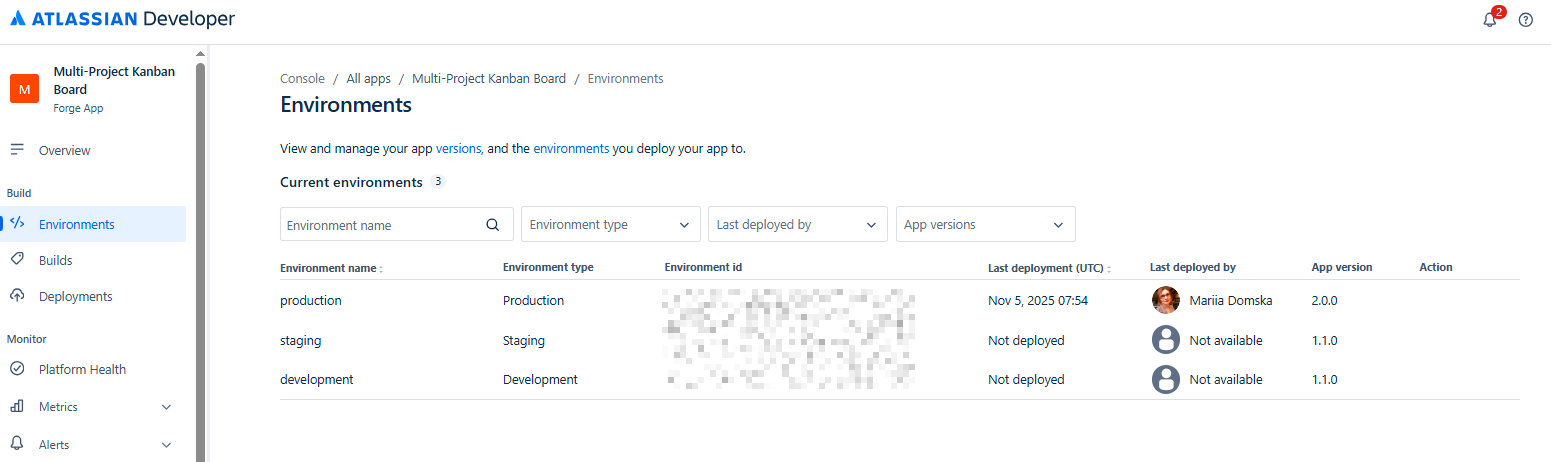Open the App versions dropdown
Image resolution: width=1551 pixels, height=462 pixels.
pos(985,225)
